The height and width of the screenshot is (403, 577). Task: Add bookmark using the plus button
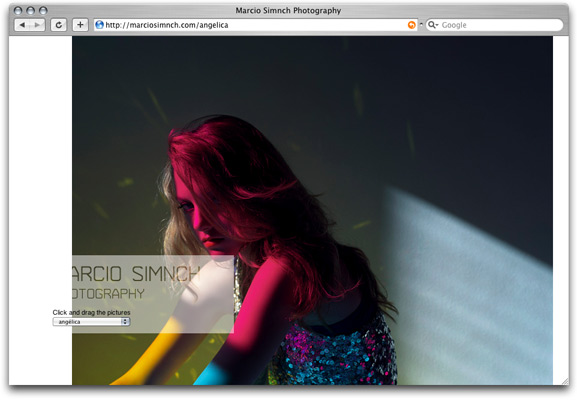coord(80,25)
